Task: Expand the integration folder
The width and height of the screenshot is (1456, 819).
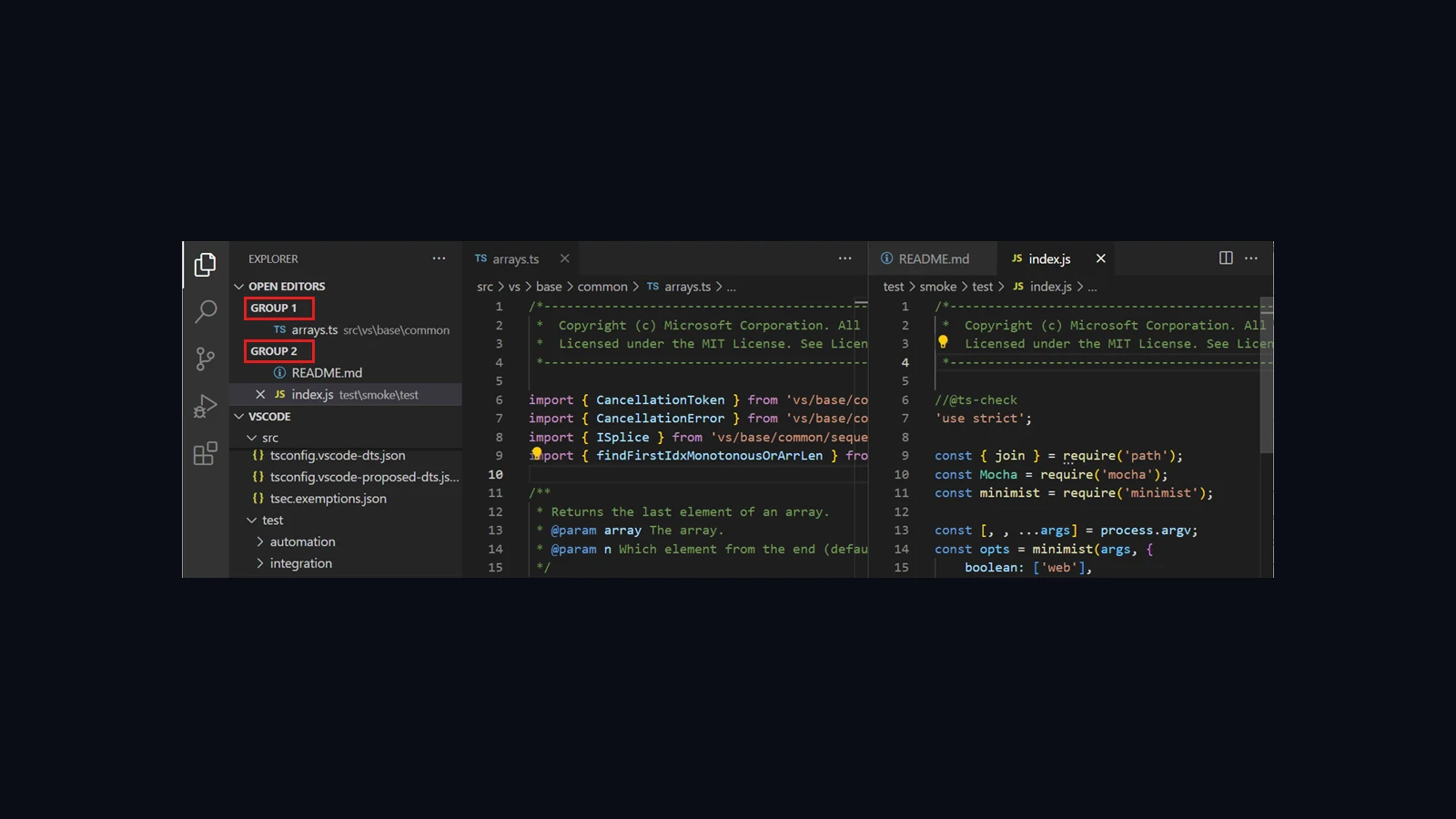Action: 260,563
